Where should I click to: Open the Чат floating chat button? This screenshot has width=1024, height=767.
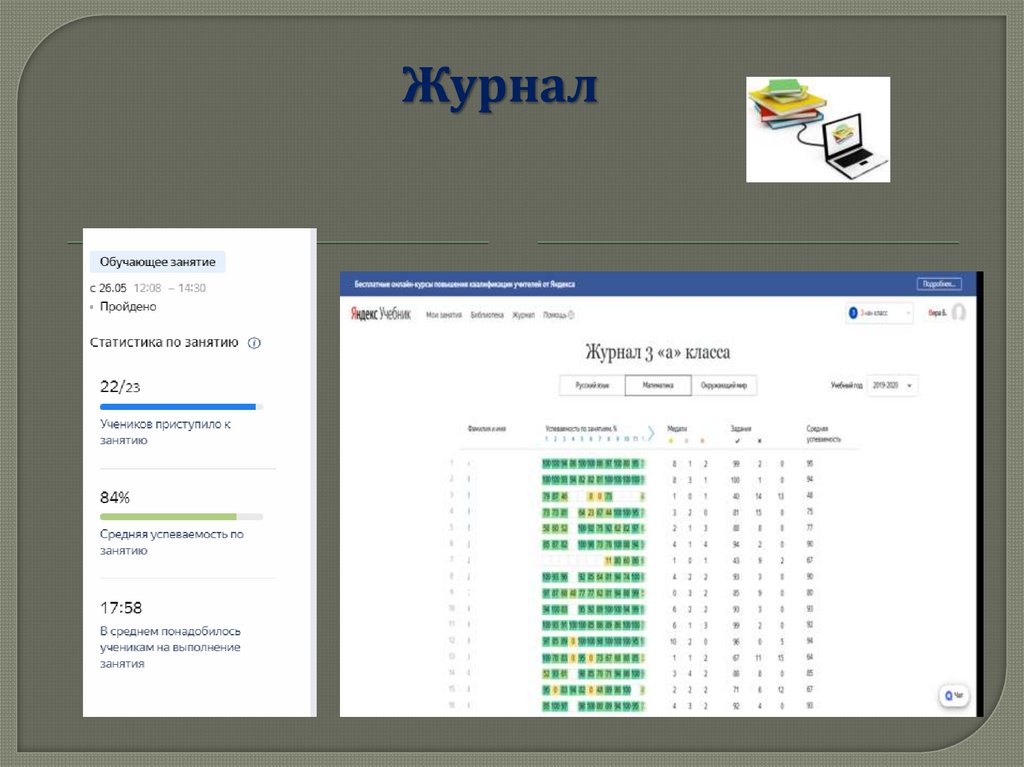tap(953, 696)
